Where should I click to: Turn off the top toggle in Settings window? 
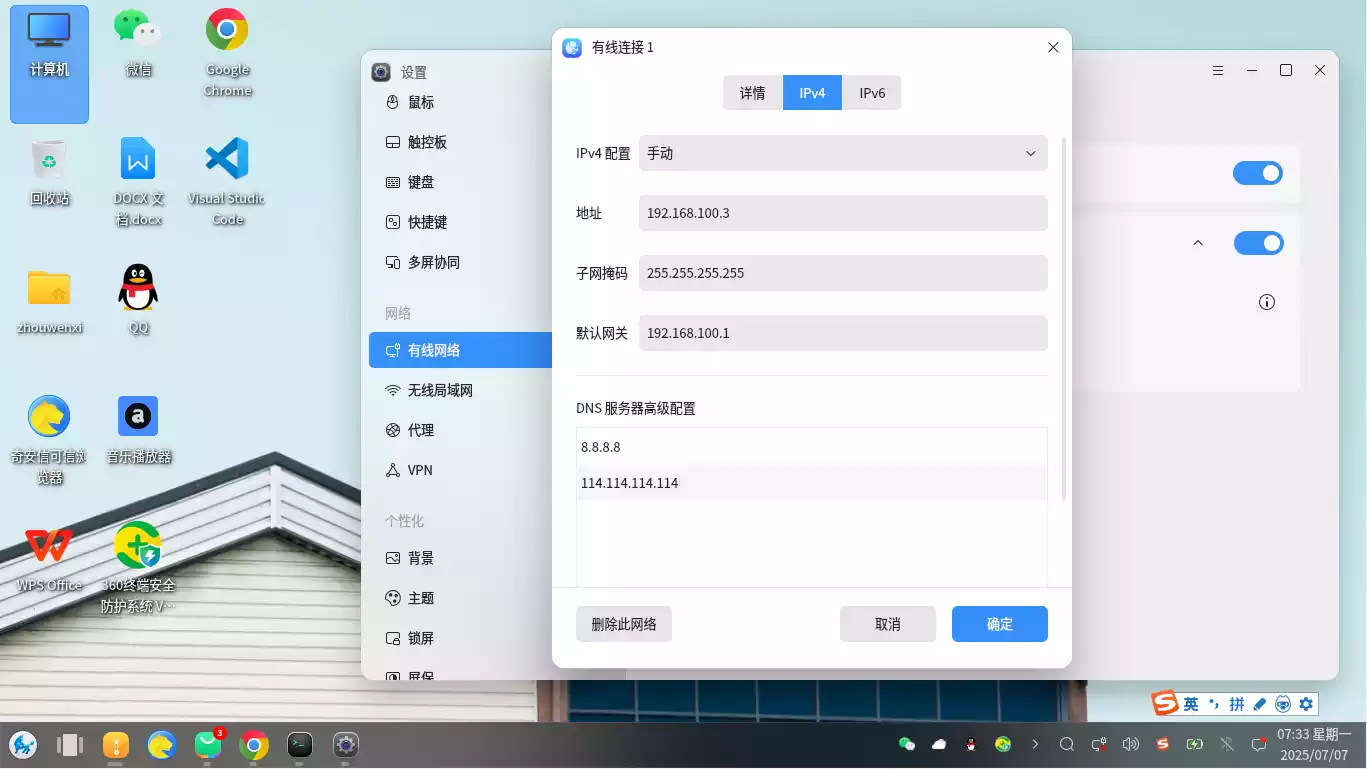[1258, 173]
